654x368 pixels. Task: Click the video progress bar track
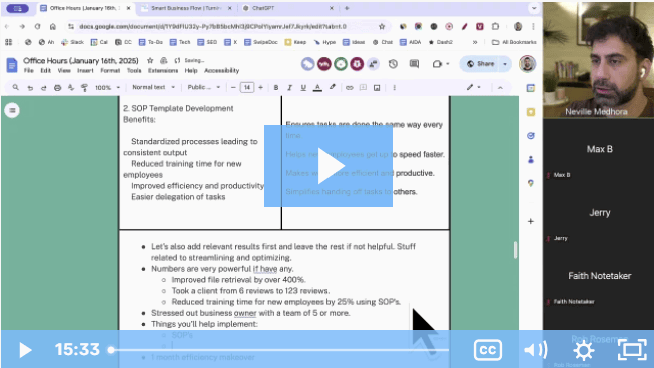279,350
